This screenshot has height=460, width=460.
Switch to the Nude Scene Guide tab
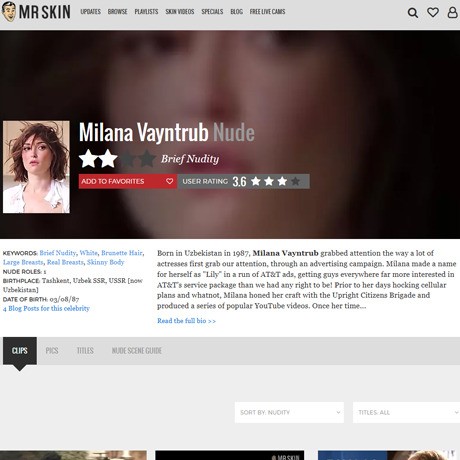click(x=137, y=351)
